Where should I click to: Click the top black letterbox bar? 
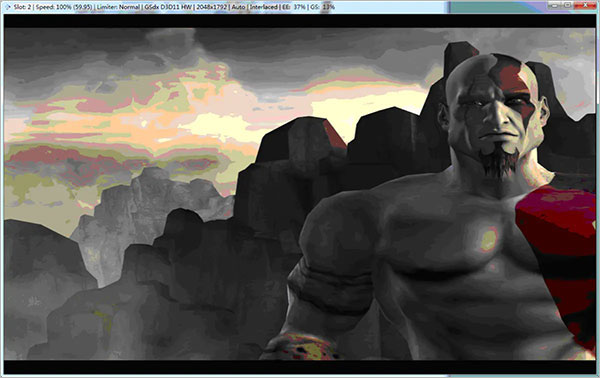pos(300,21)
